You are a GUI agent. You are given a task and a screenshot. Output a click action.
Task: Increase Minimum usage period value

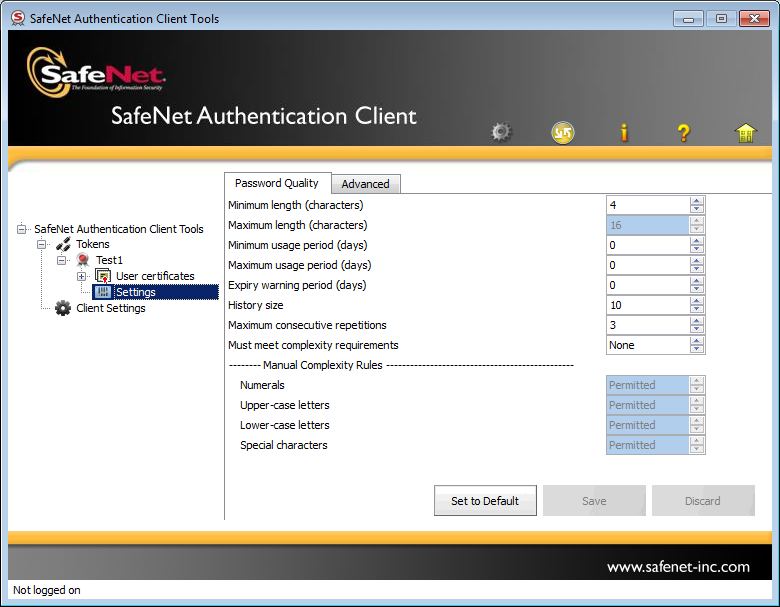pos(696,241)
